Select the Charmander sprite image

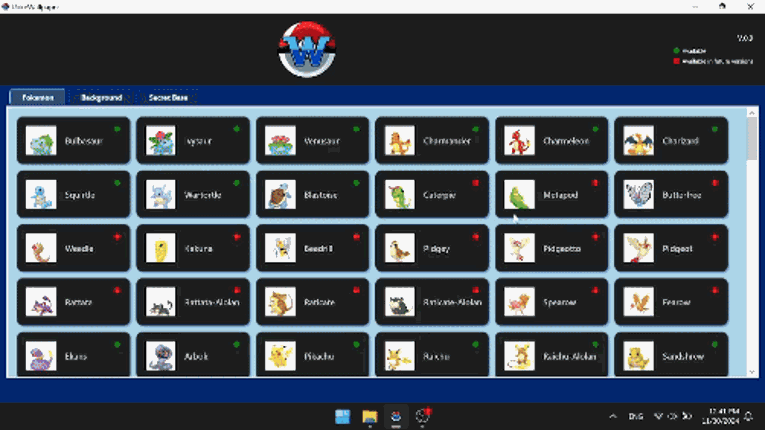tap(400, 141)
